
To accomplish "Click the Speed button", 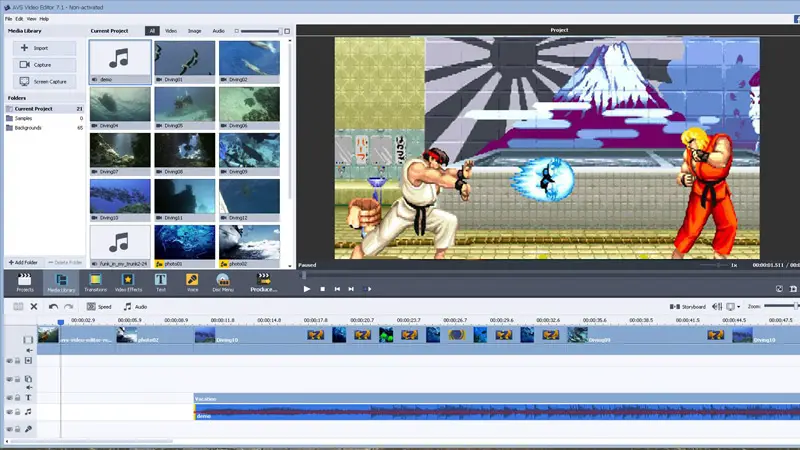I will point(99,307).
